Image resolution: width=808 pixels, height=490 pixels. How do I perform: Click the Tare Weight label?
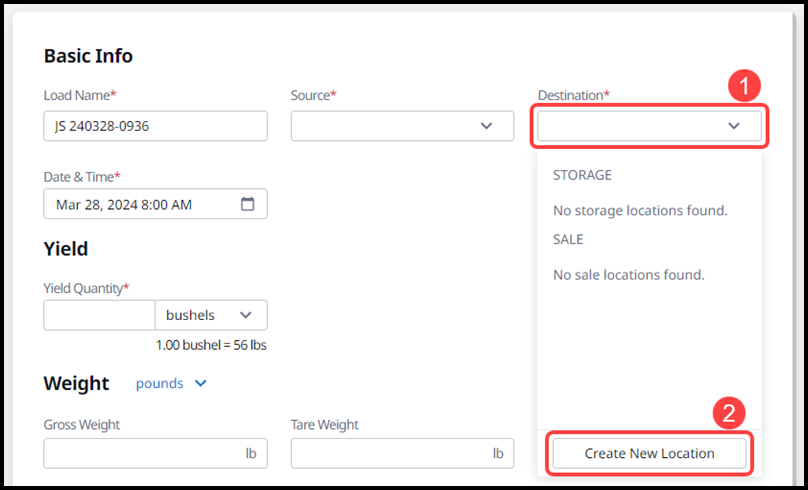pos(325,425)
